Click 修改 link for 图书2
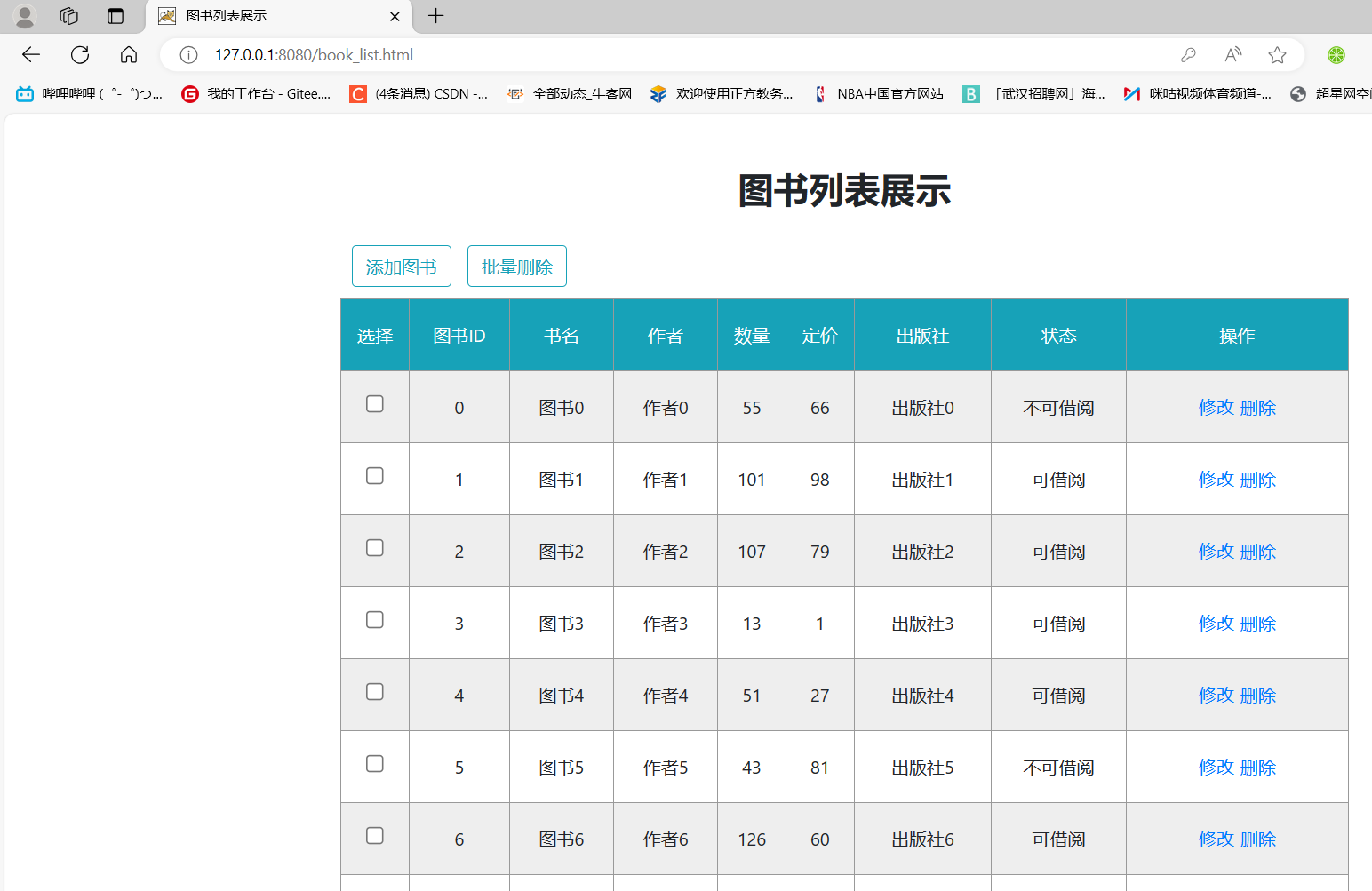The image size is (1372, 891). [1216, 552]
